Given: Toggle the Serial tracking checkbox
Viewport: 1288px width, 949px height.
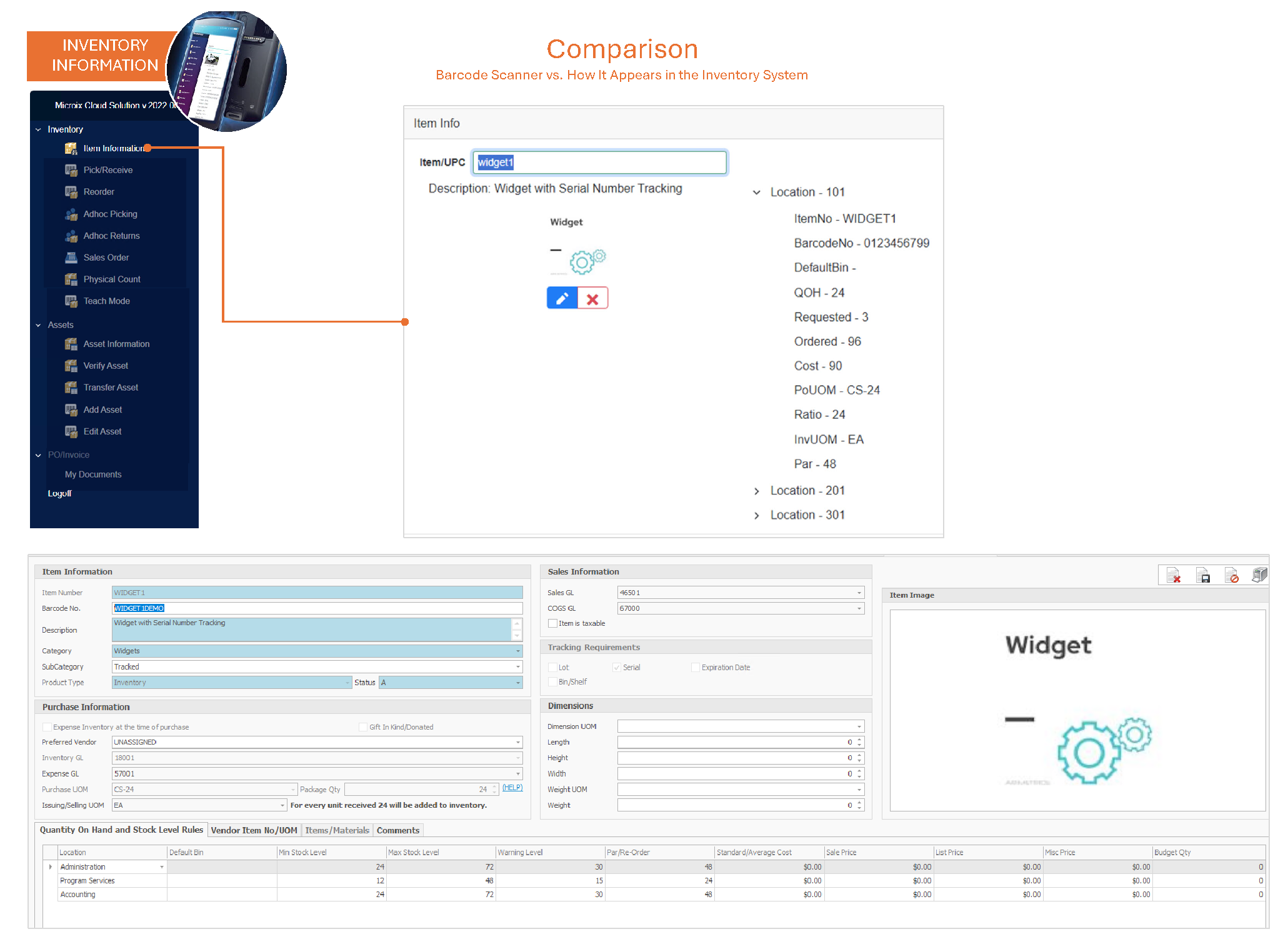Looking at the screenshot, I should [617, 668].
